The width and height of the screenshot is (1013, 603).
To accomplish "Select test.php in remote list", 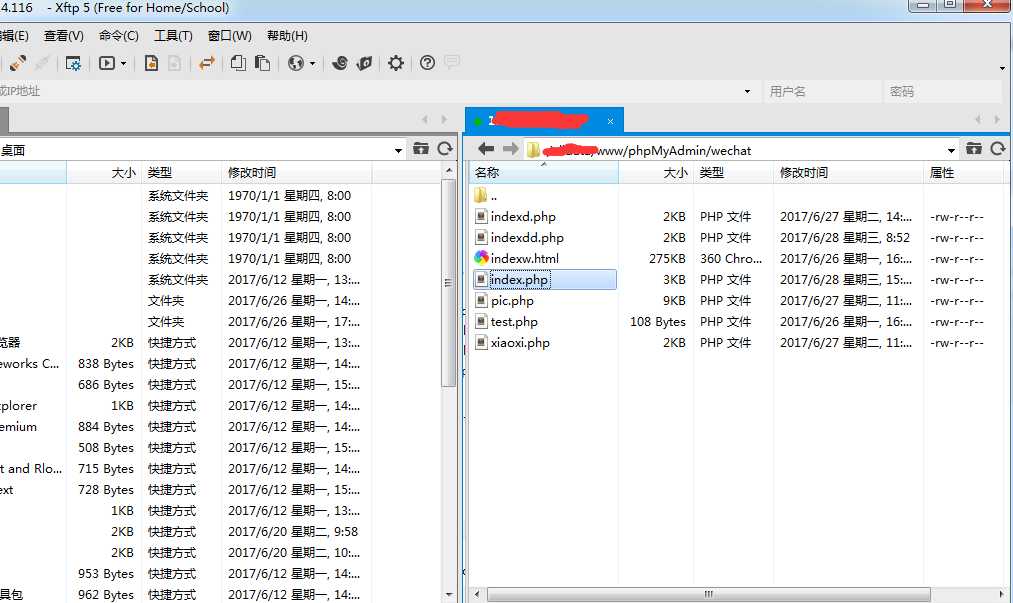I will pyautogui.click(x=514, y=321).
